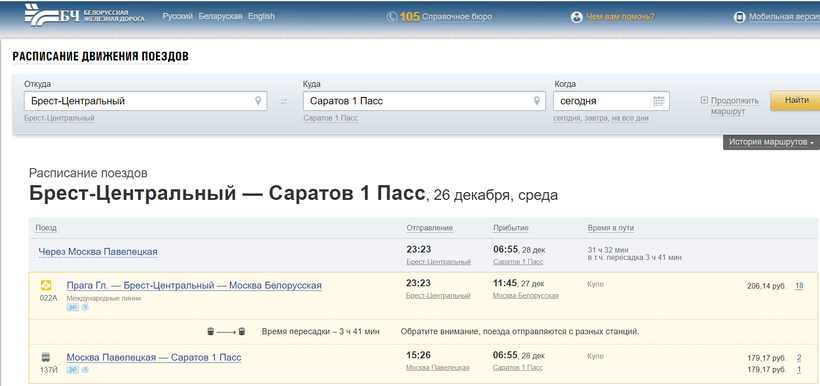
Task: Click the ЭР badge under train 022А
Action: 72,308
